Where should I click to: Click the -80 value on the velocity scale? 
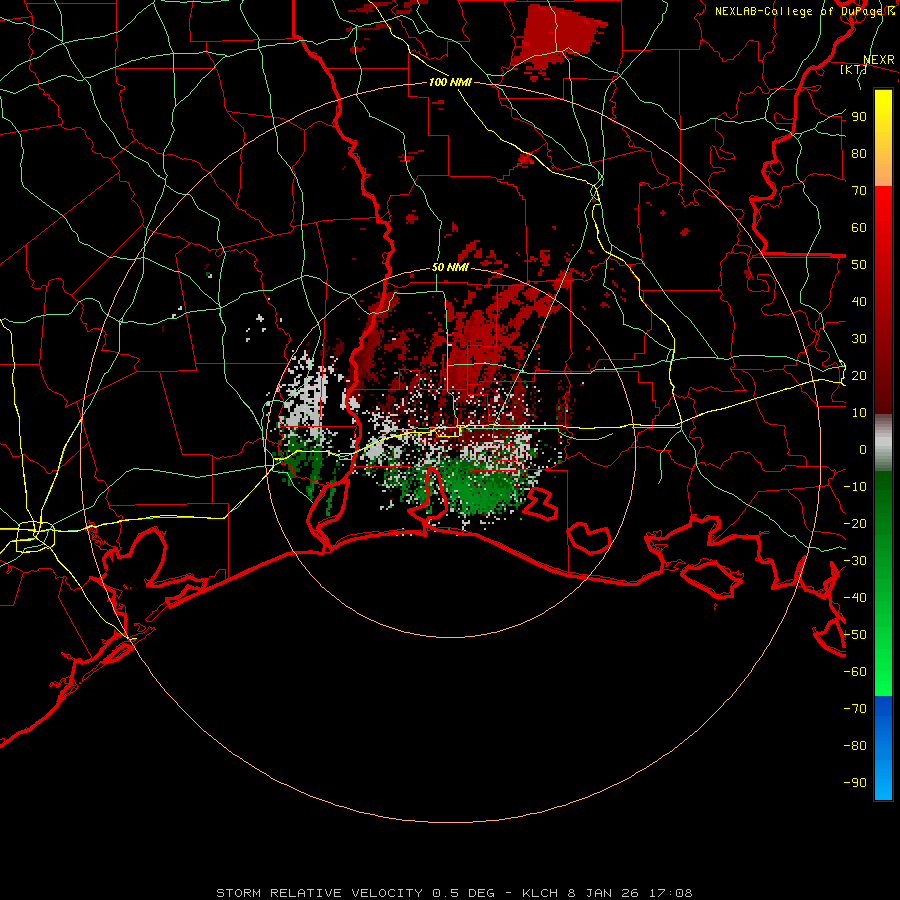(855, 746)
